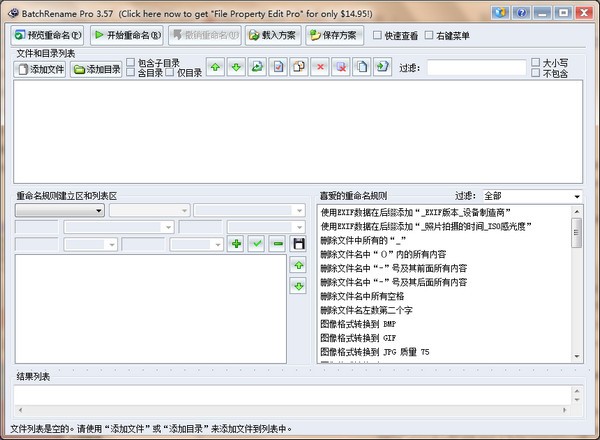Open the 过滤 全部 dropdown for favorite rules
600x440 pixels.
pos(531,196)
